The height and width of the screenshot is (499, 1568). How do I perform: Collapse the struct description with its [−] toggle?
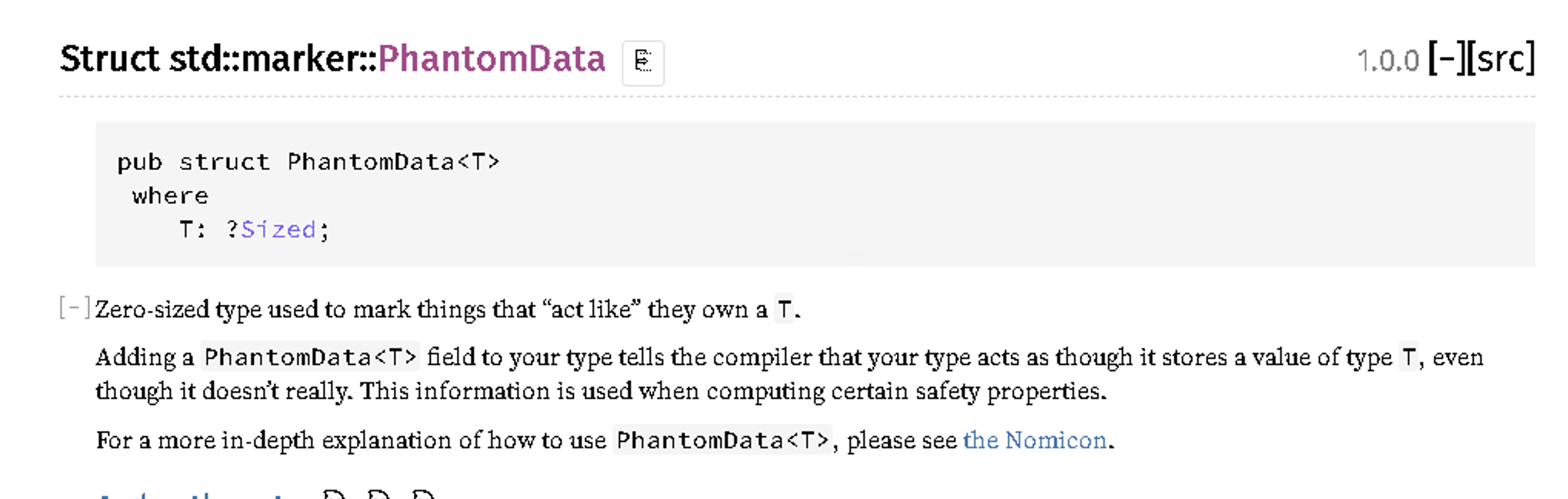[x=75, y=306]
